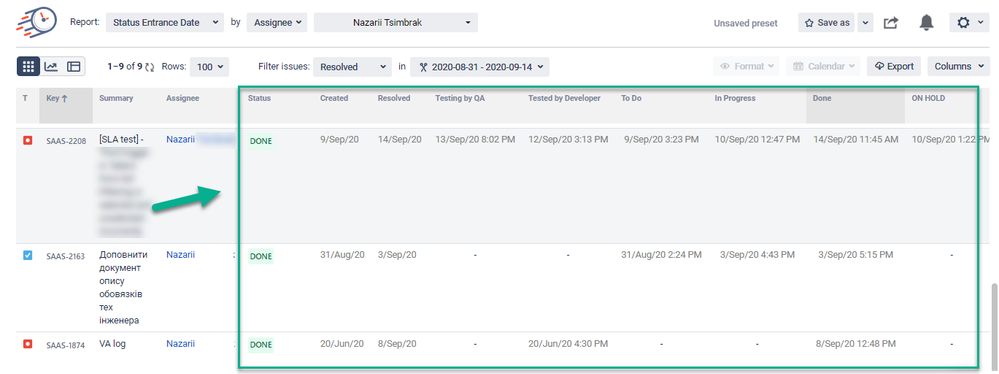Image resolution: width=999 pixels, height=374 pixels.
Task: Click the 10/Sep/20 12:47 PM cell
Action: [x=757, y=139]
